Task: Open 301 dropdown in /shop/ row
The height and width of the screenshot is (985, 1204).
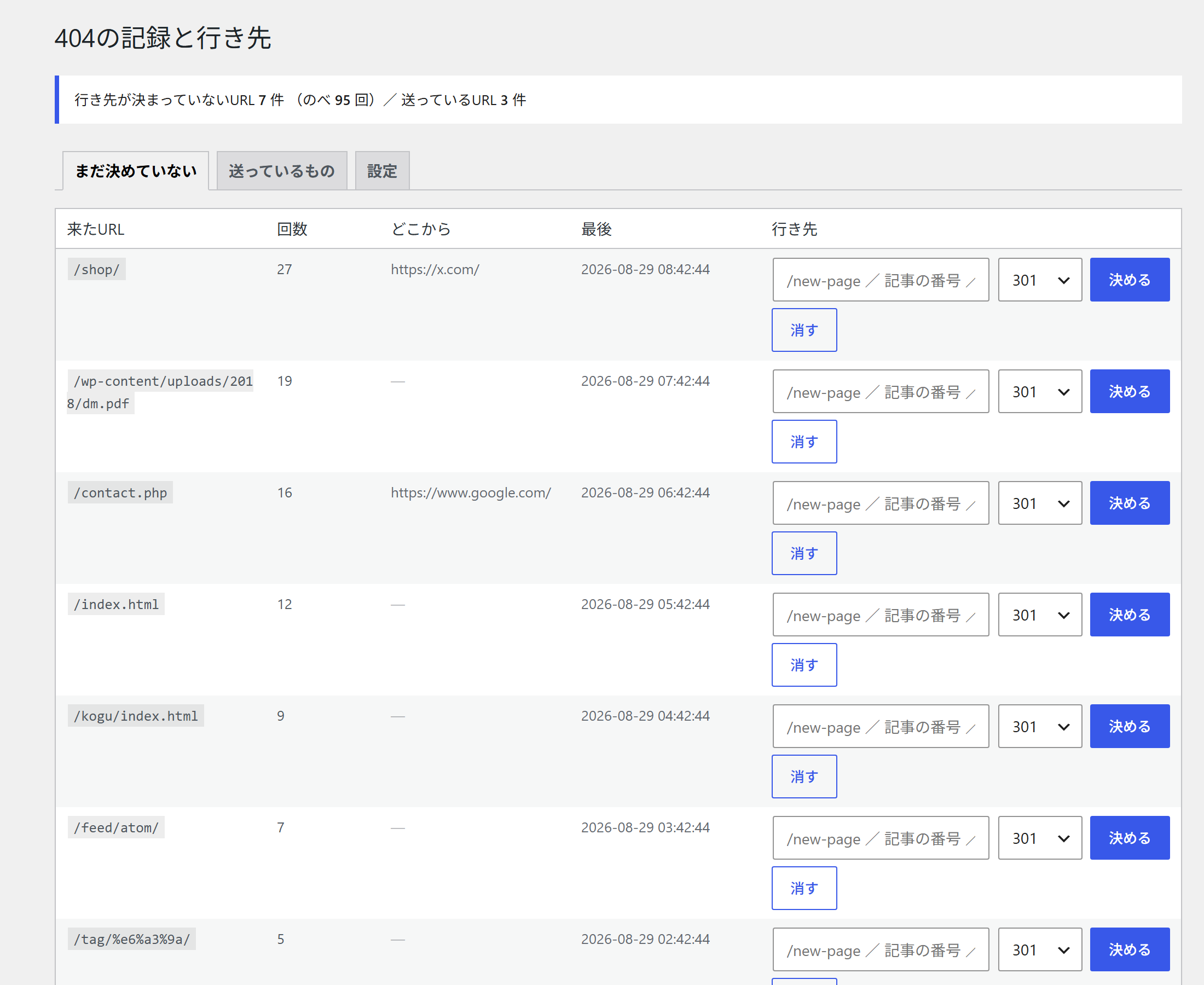Action: point(1040,280)
